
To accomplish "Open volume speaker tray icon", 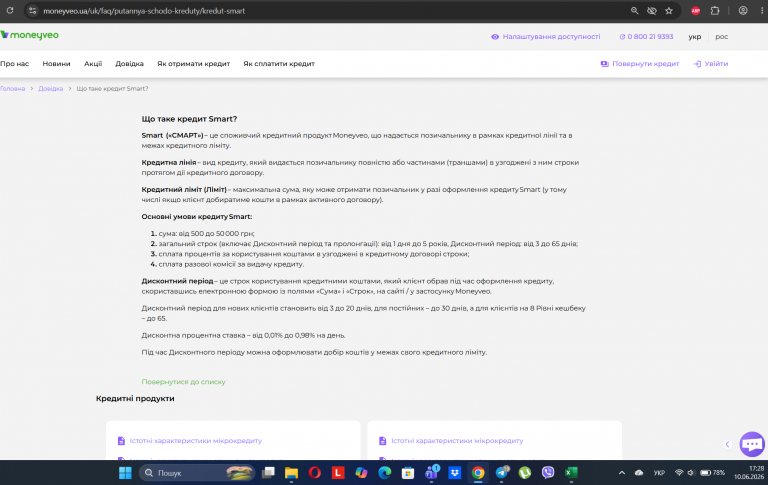I will click(x=691, y=473).
